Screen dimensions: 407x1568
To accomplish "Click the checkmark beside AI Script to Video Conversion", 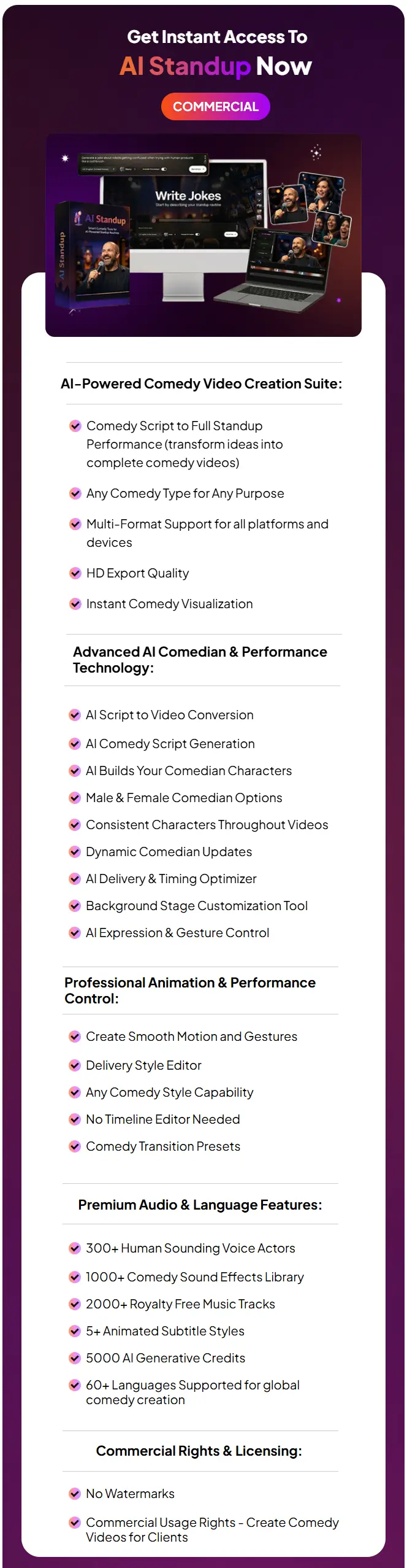I will pos(75,715).
